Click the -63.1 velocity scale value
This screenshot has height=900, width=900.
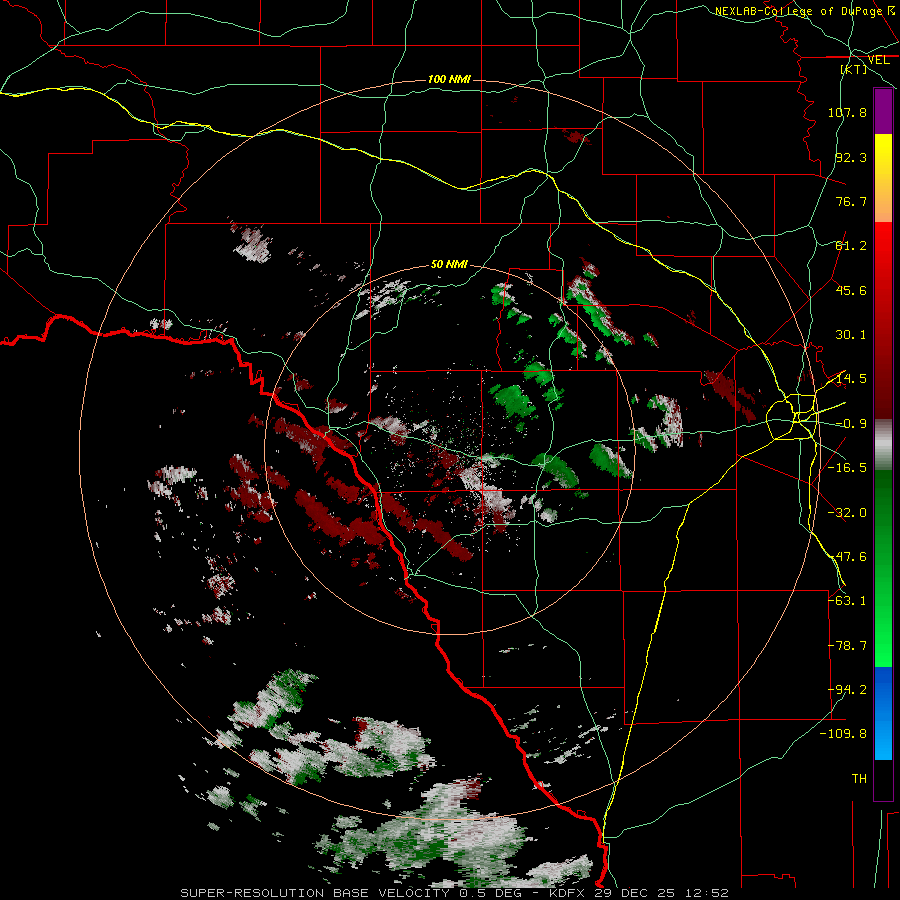point(847,601)
